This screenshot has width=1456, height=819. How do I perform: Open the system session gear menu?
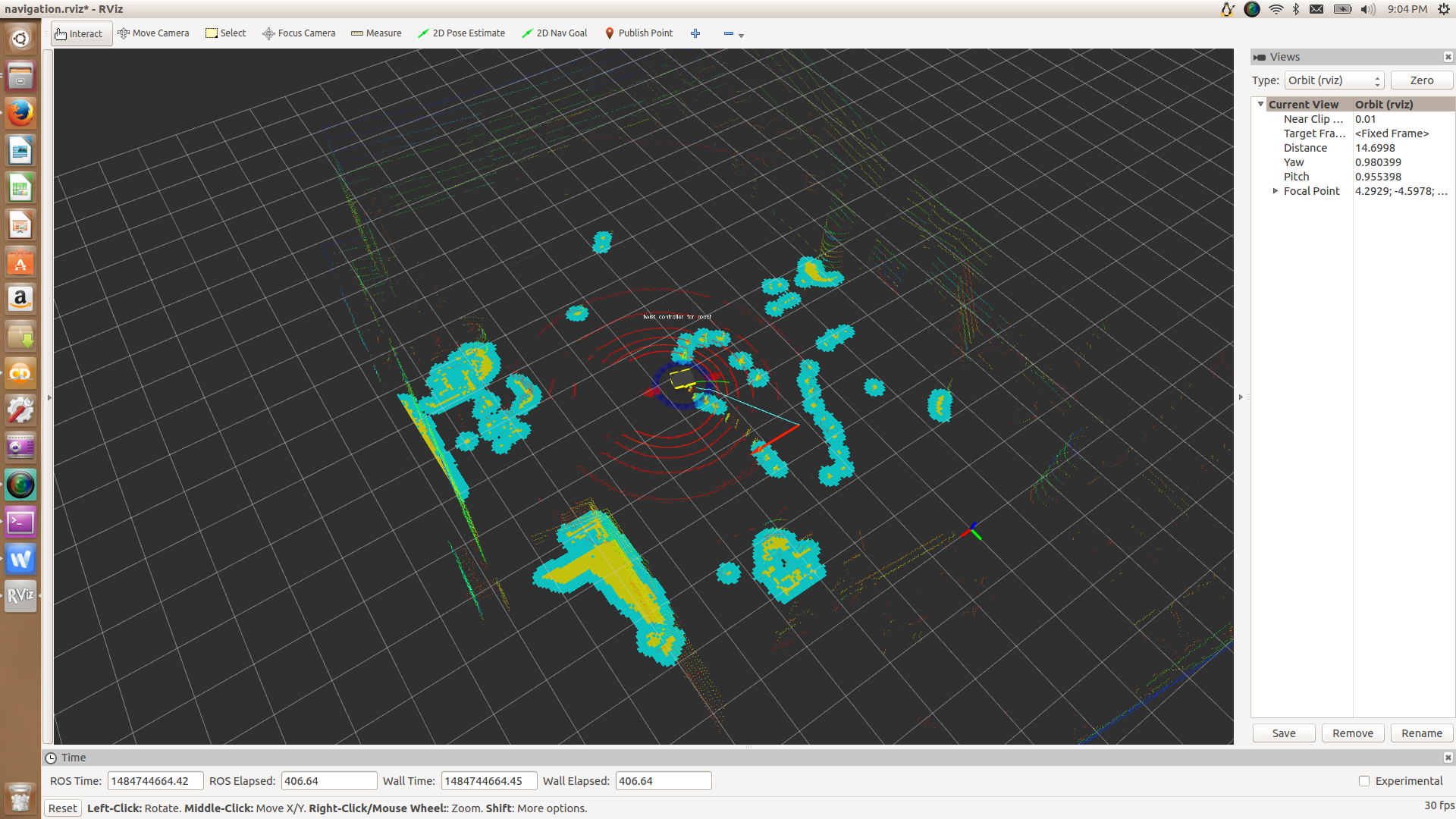pyautogui.click(x=1443, y=9)
